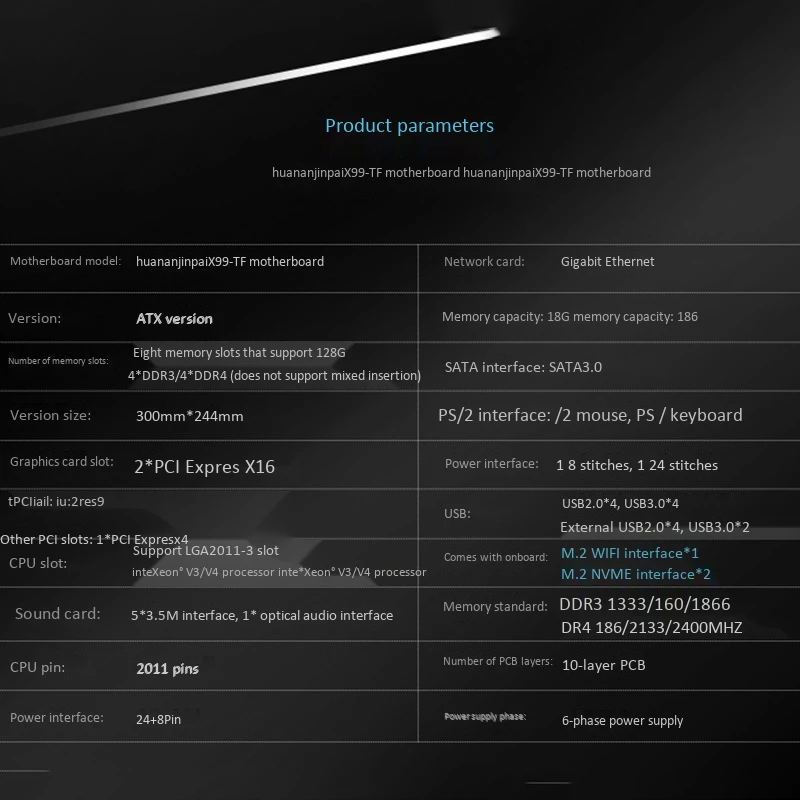Click the "6-phase power supply" value
Screen dimensions: 800x800
pyautogui.click(x=622, y=721)
